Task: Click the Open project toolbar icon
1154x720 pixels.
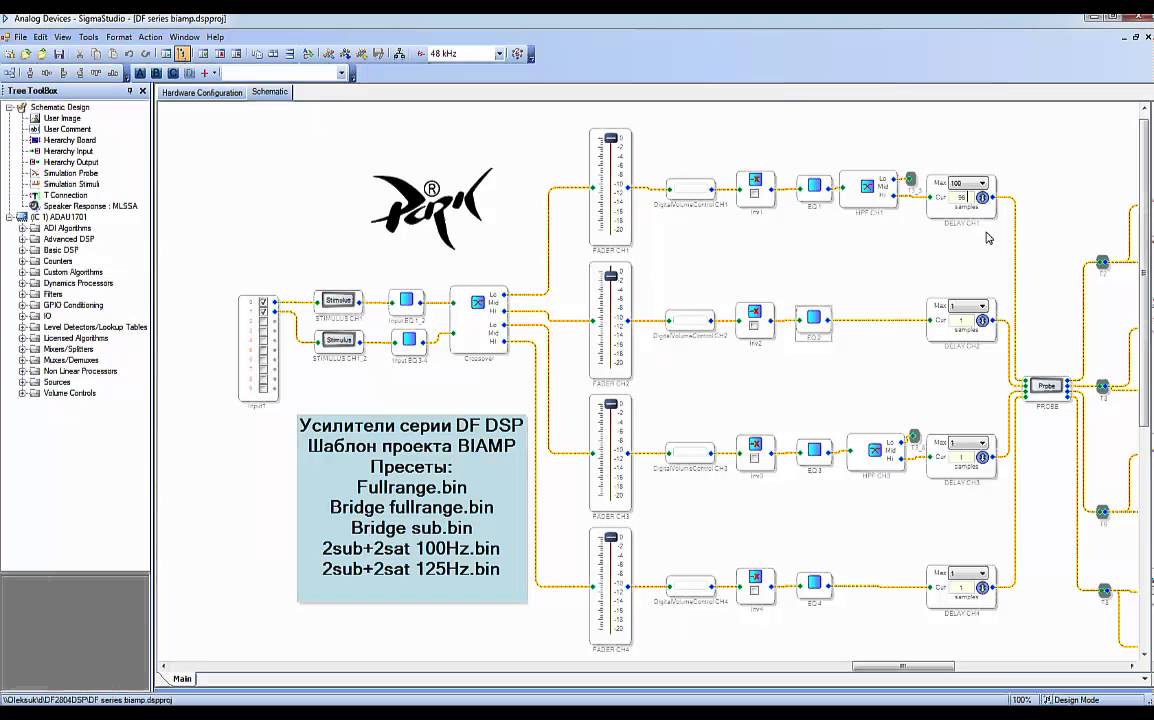Action: pyautogui.click(x=26, y=54)
